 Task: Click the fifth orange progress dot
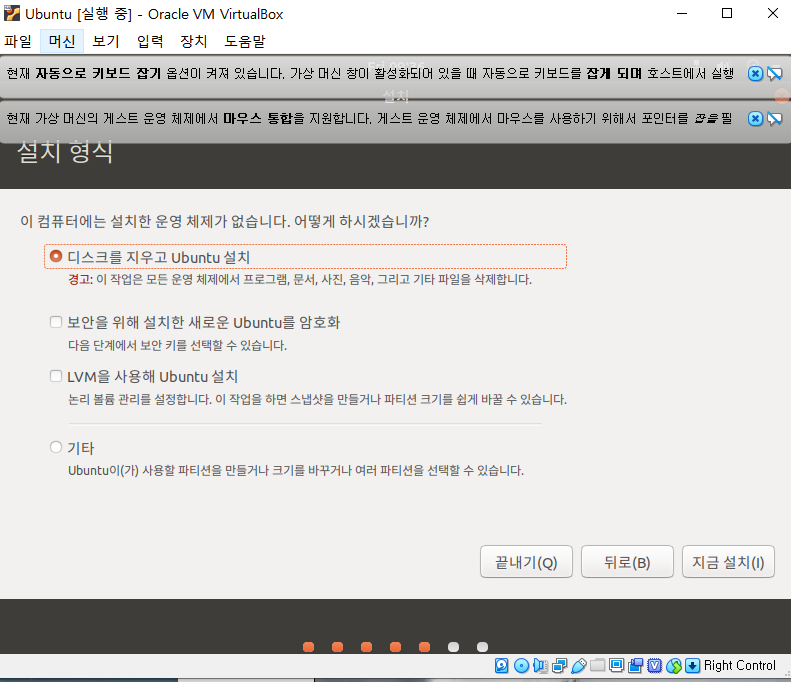point(425,647)
